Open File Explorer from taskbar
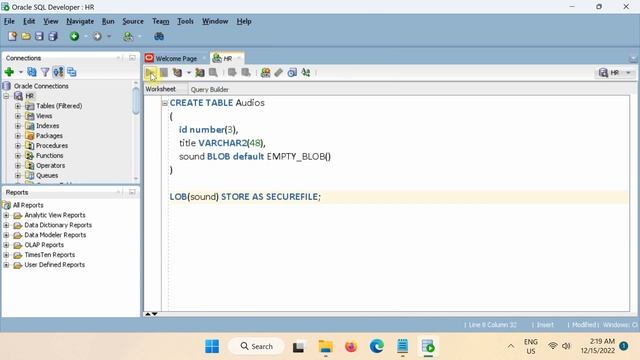 click(x=325, y=347)
